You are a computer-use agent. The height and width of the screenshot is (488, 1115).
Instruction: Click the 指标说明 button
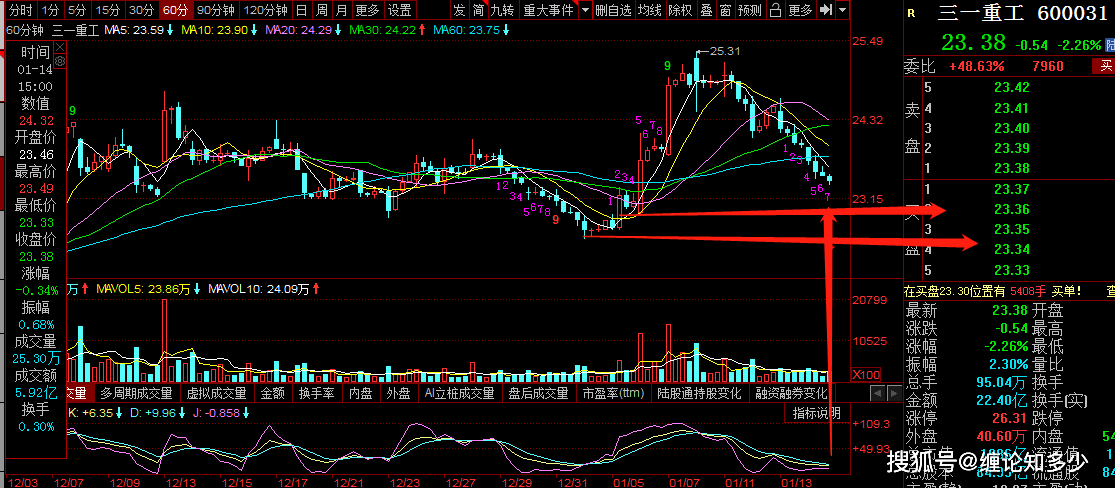[x=816, y=413]
